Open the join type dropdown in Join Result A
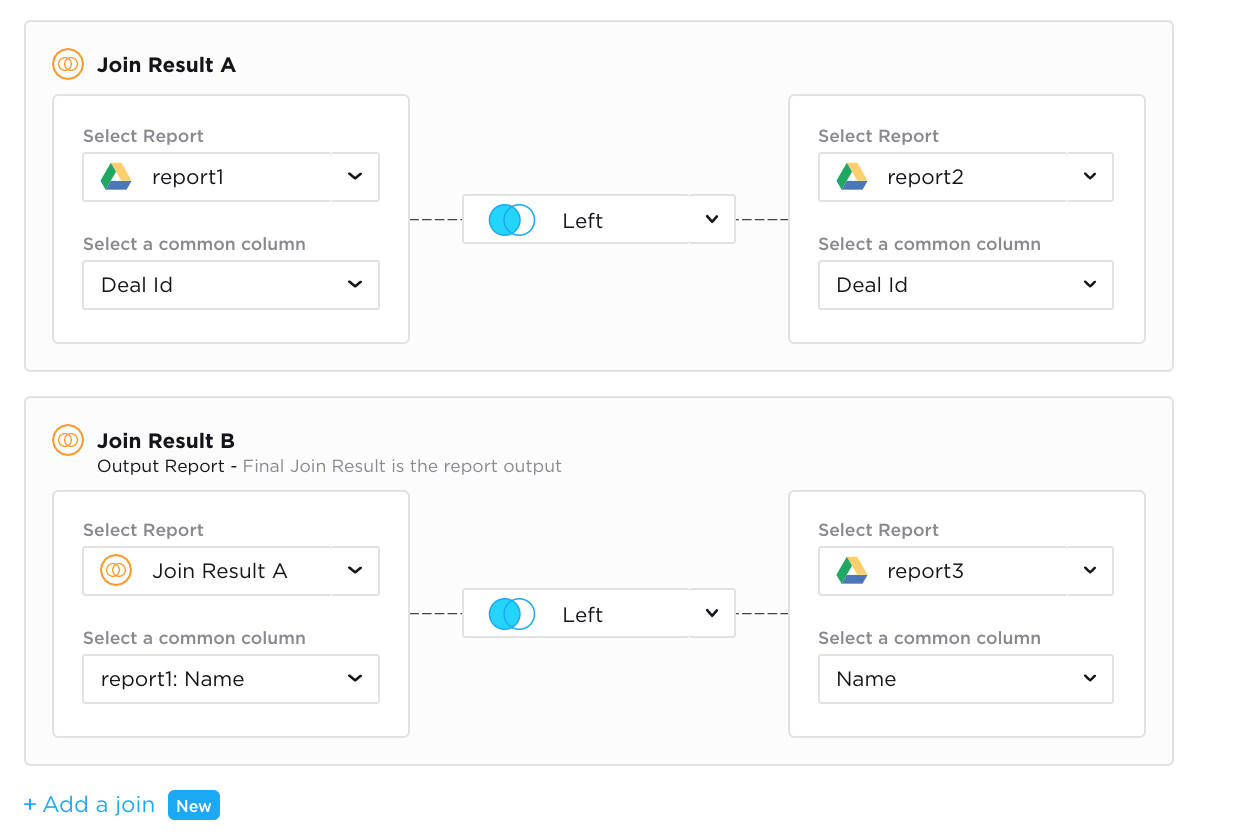The image size is (1240, 840). [x=711, y=220]
